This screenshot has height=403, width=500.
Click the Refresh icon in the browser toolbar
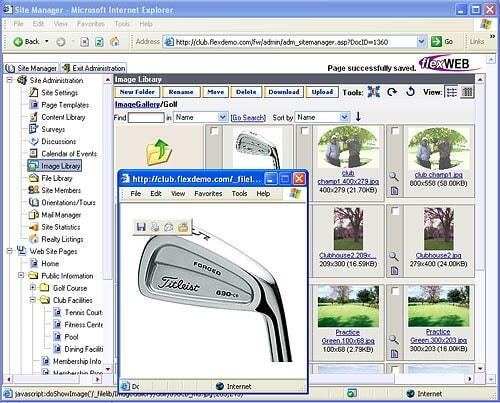click(99, 42)
